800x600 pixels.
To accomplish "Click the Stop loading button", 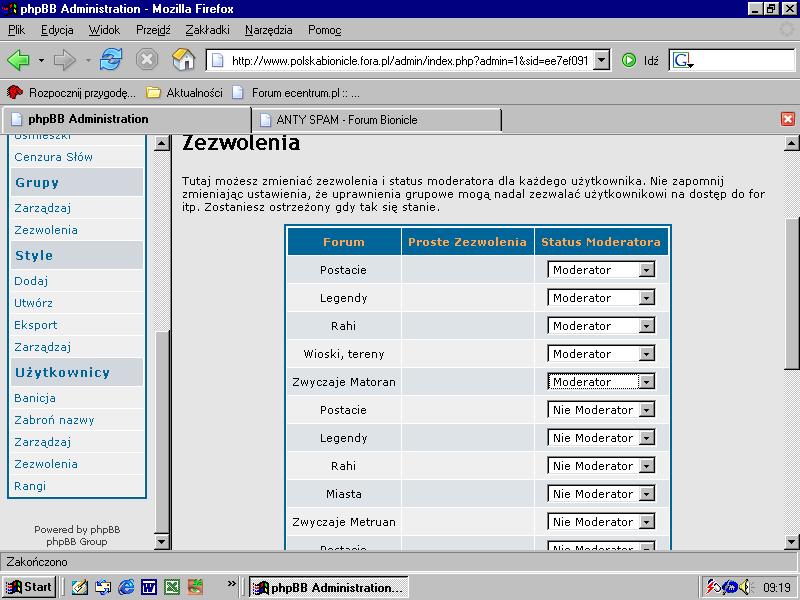I will tap(147, 60).
